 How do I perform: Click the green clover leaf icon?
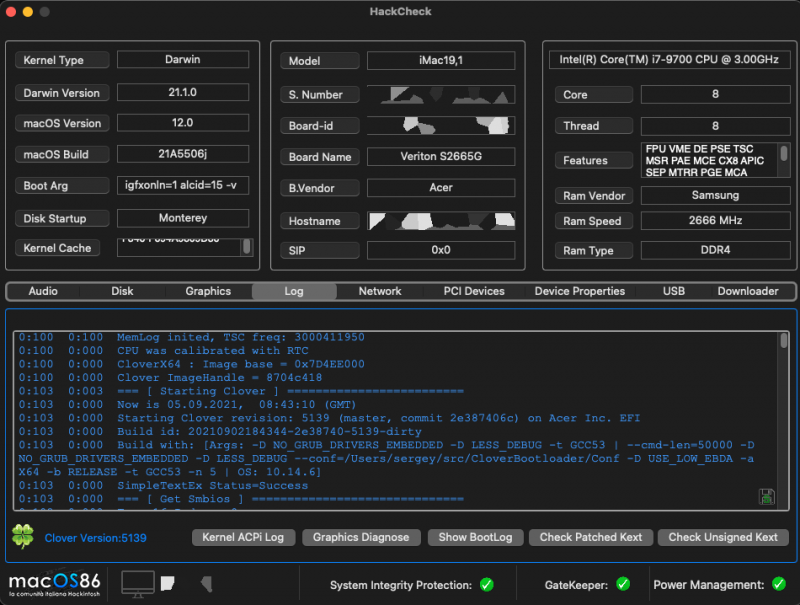(x=22, y=537)
